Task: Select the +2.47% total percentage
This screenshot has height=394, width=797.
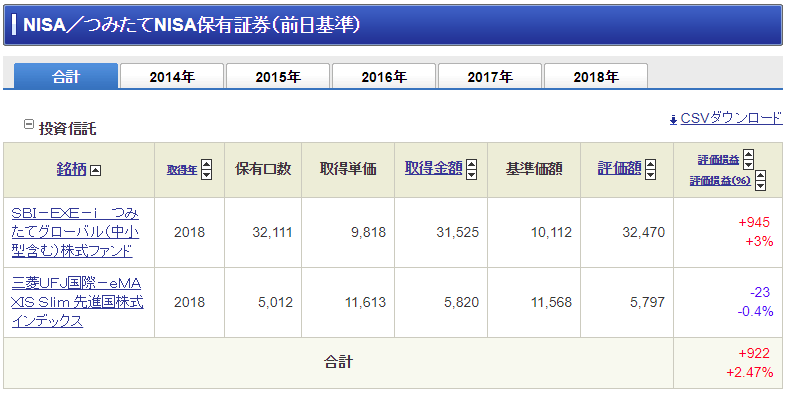Action: [x=750, y=372]
